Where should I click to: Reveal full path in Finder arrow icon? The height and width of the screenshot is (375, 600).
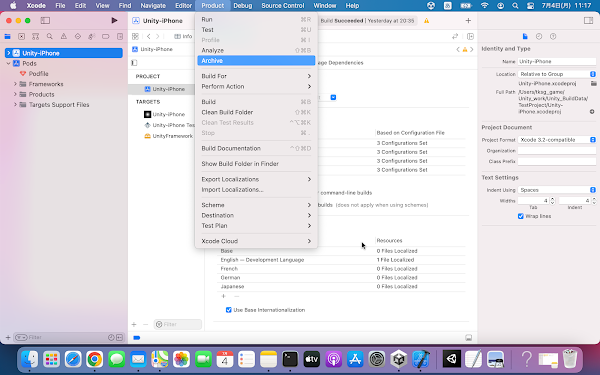click(x=592, y=112)
